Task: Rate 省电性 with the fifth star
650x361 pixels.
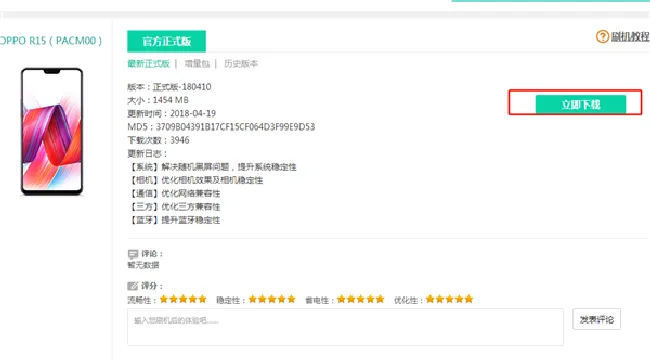Action: tap(380, 299)
